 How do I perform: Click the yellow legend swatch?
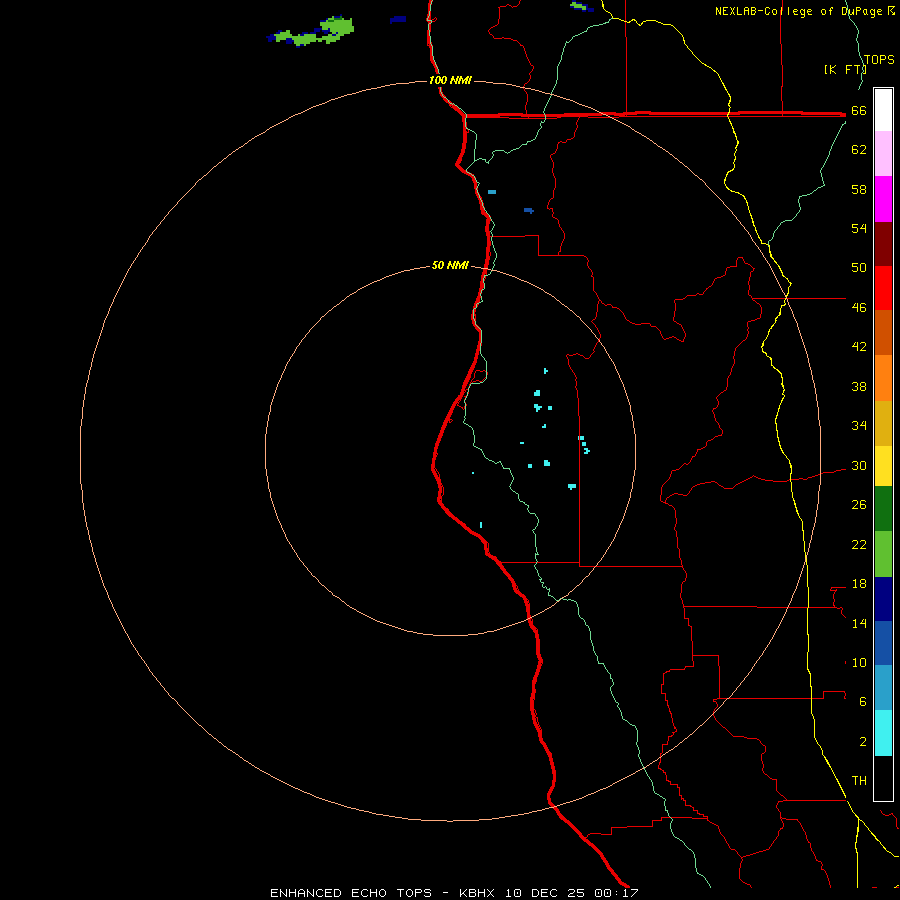point(883,466)
